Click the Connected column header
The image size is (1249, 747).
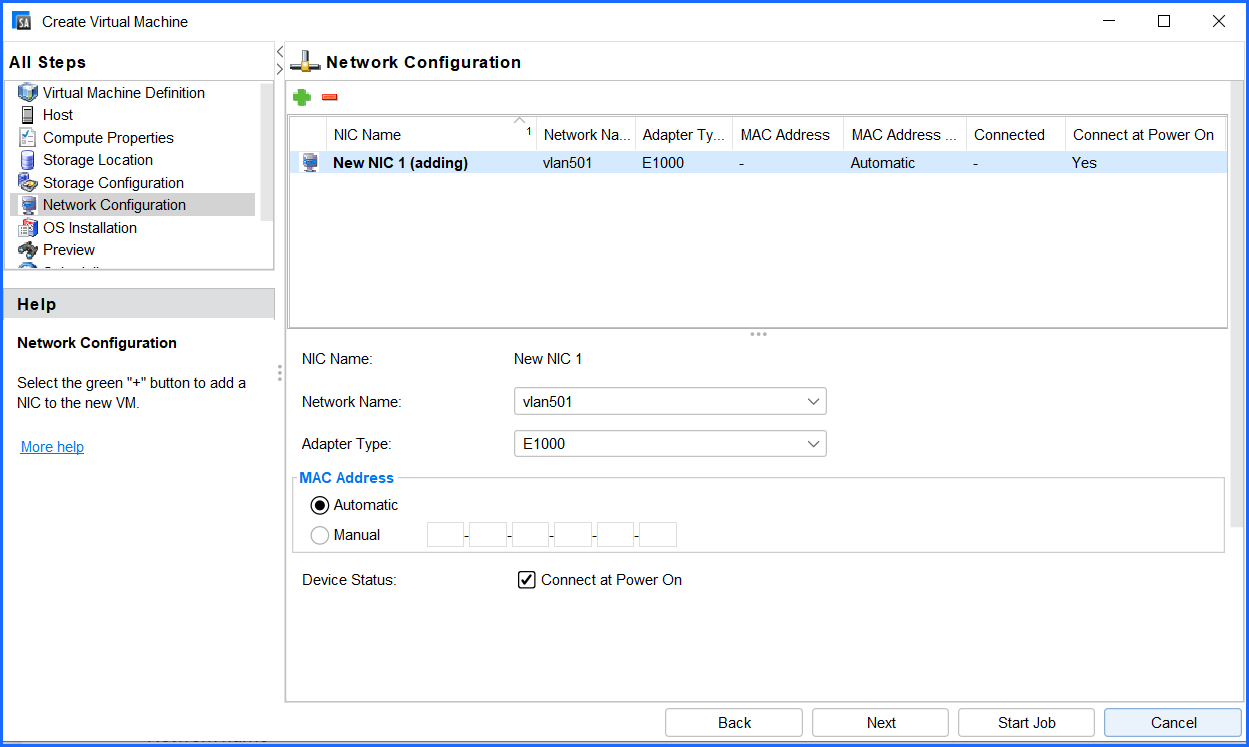[1015, 135]
